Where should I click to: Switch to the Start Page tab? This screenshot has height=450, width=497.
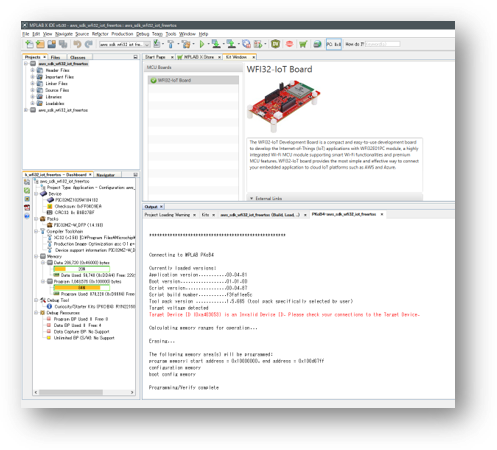click(155, 57)
